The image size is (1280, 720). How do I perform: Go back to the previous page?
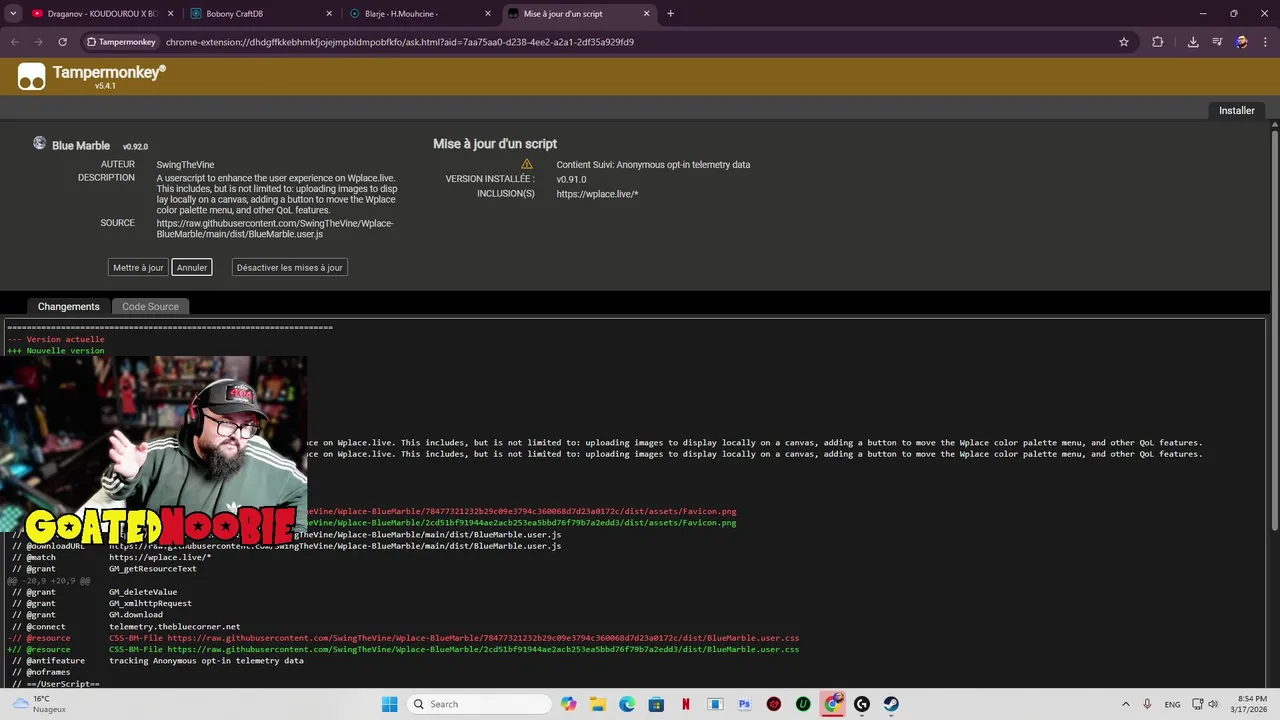coord(15,42)
